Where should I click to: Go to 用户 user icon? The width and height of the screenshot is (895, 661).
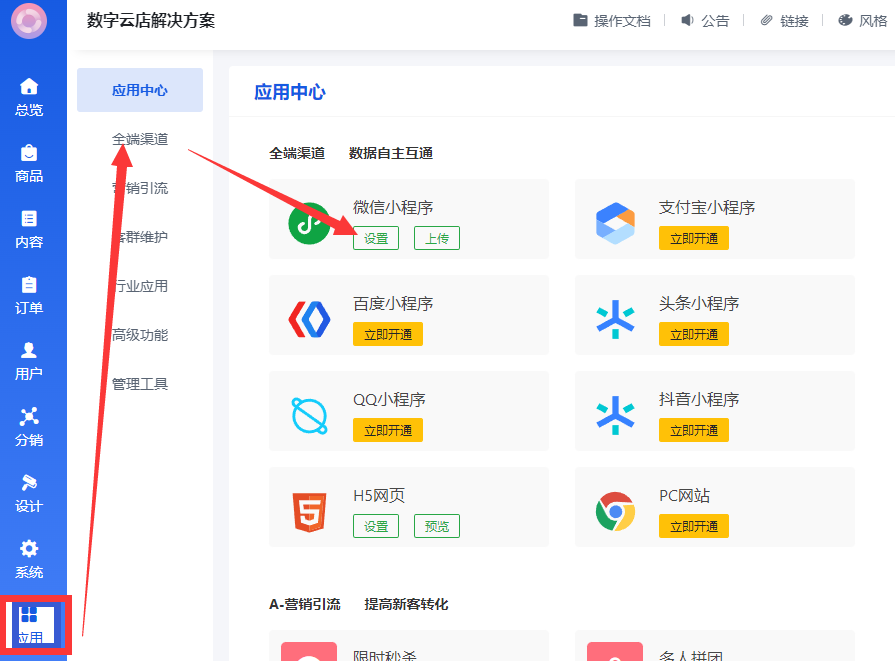(29, 350)
